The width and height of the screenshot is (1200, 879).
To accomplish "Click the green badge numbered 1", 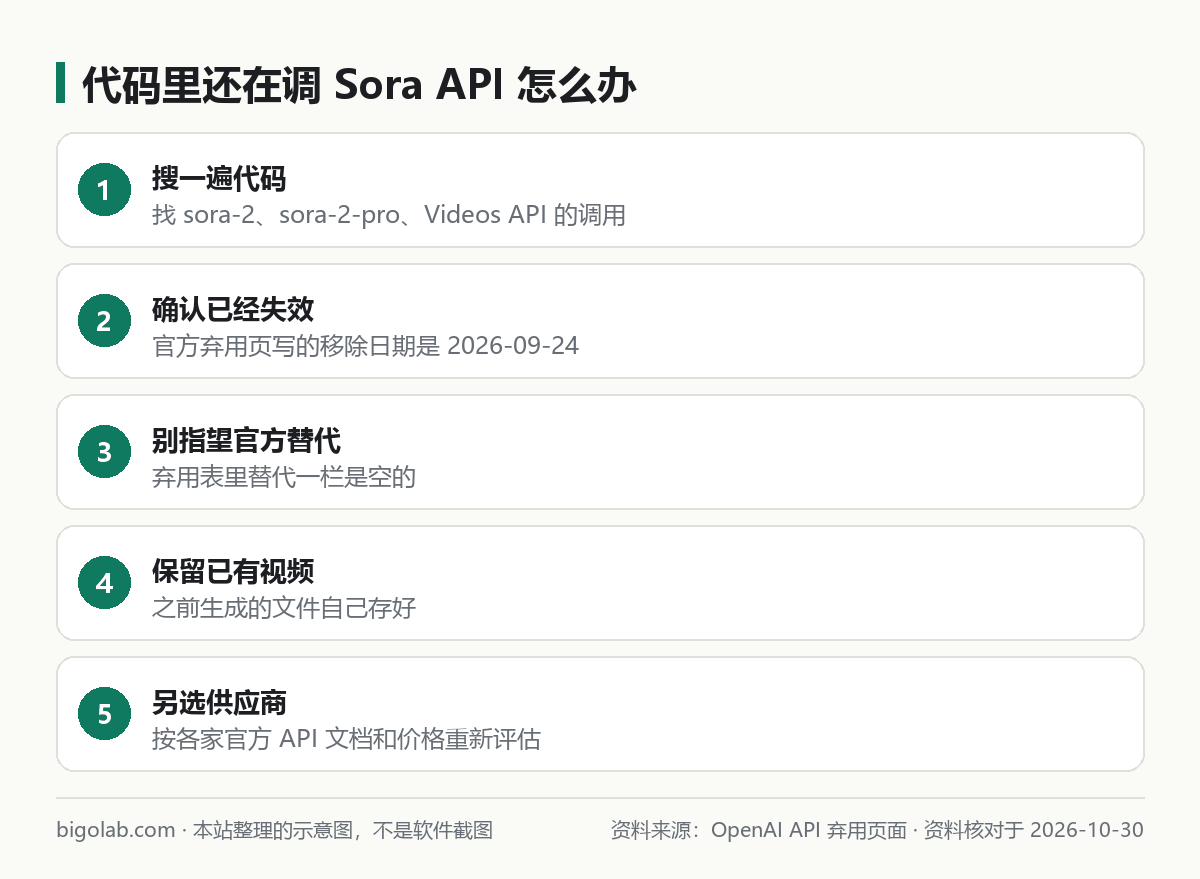I will 104,190.
